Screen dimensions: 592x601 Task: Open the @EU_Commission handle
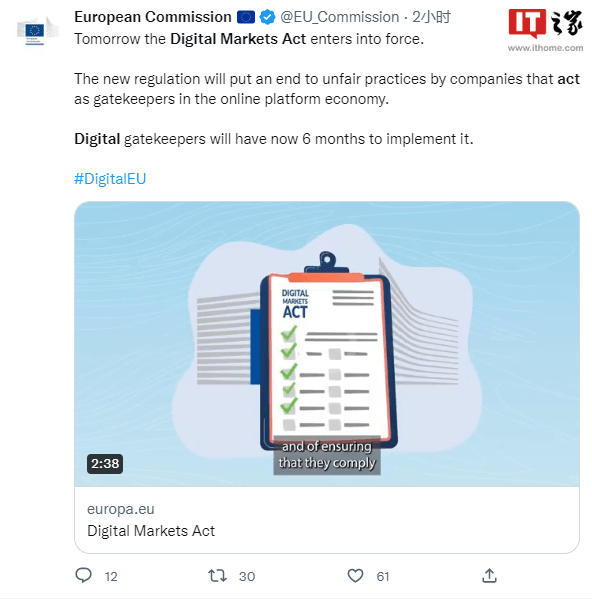coord(339,17)
